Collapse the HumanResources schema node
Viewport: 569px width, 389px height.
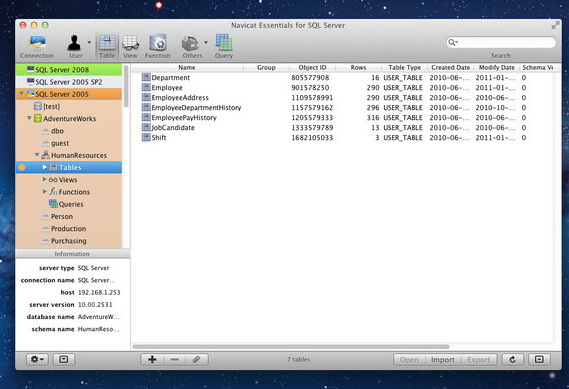click(x=37, y=155)
